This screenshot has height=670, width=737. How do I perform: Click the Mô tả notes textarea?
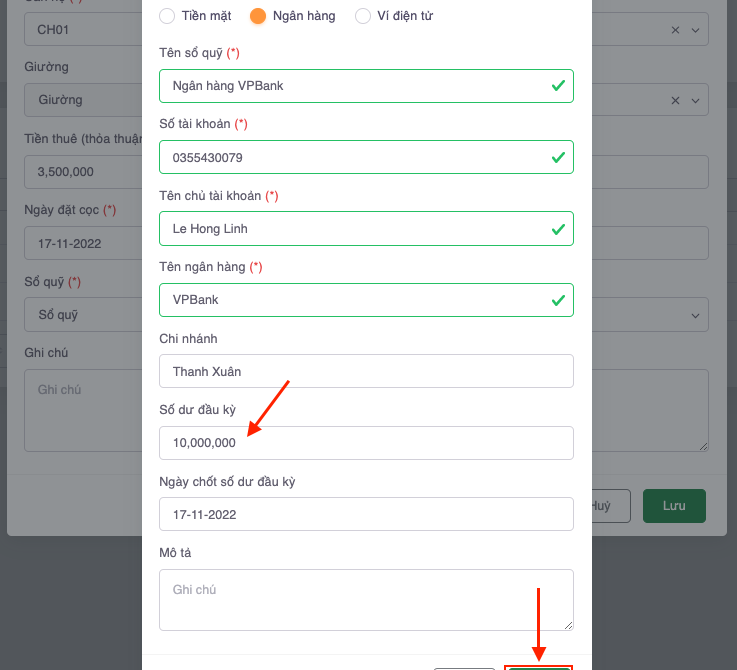[366, 599]
